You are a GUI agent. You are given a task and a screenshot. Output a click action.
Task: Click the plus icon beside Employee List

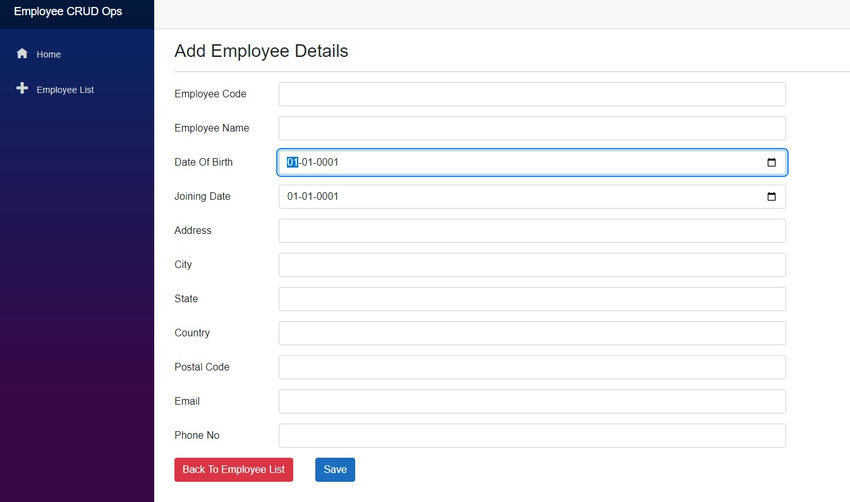pos(22,88)
